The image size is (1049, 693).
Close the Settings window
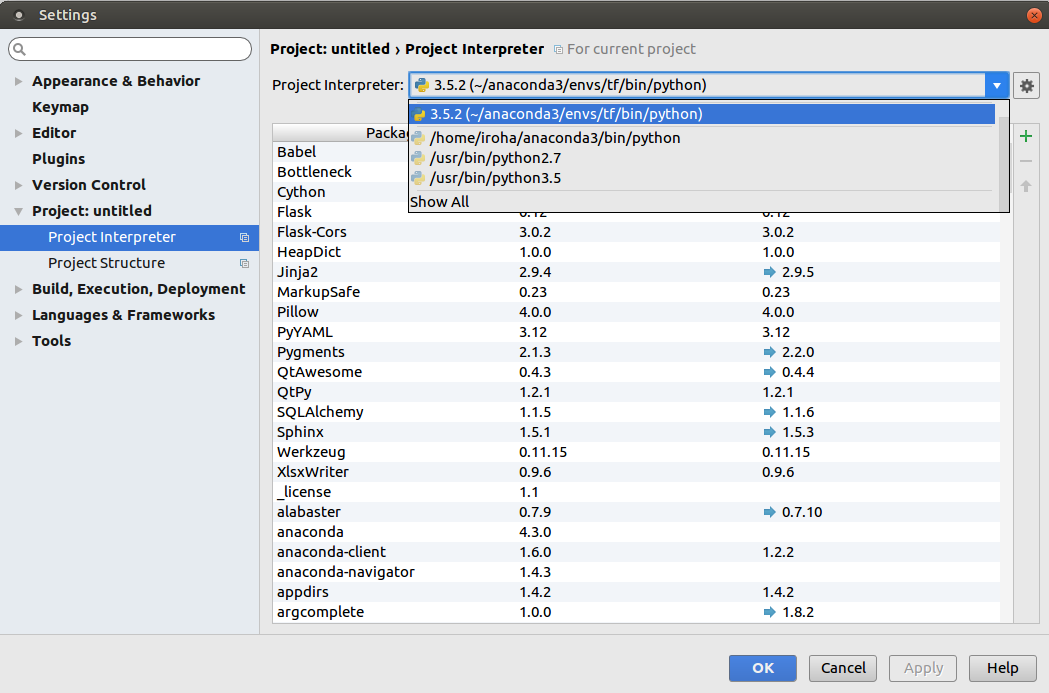[1034, 15]
